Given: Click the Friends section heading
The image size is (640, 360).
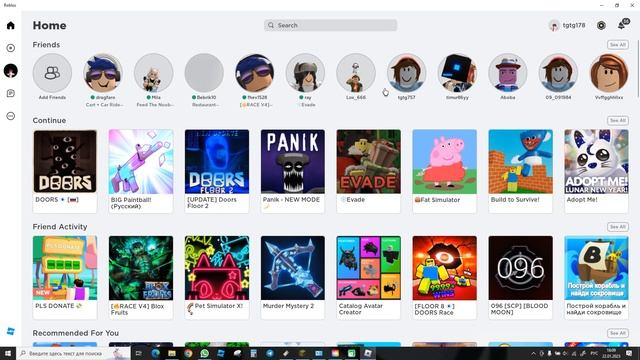Looking at the screenshot, I should pyautogui.click(x=46, y=45).
